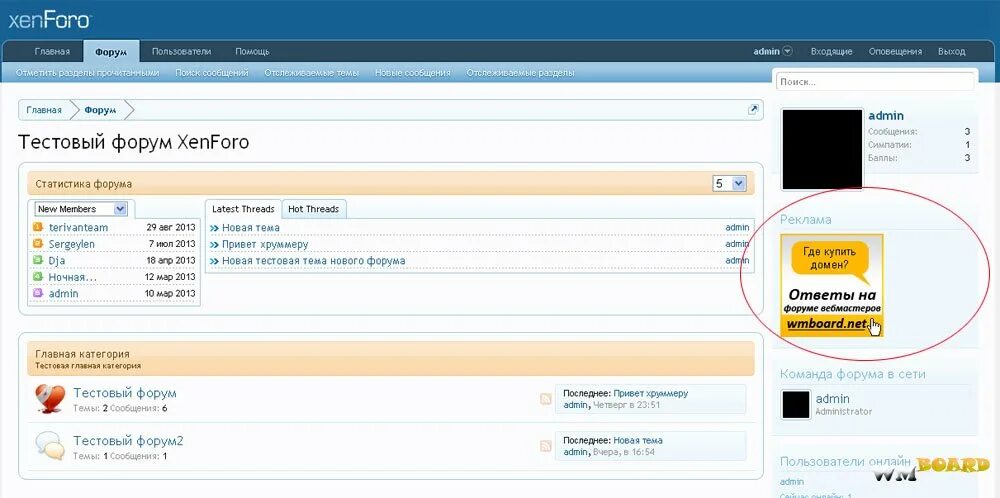Click teriванteam's orange member icon
1000x498 pixels.
click(38, 227)
